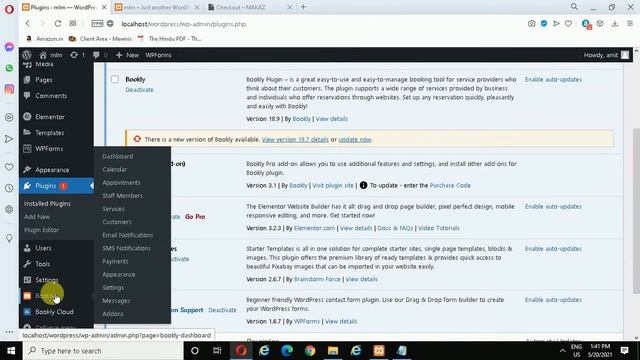The image size is (640, 360).
Task: Open Opera sidebar bookmarks heart
Action: (x=9, y=167)
